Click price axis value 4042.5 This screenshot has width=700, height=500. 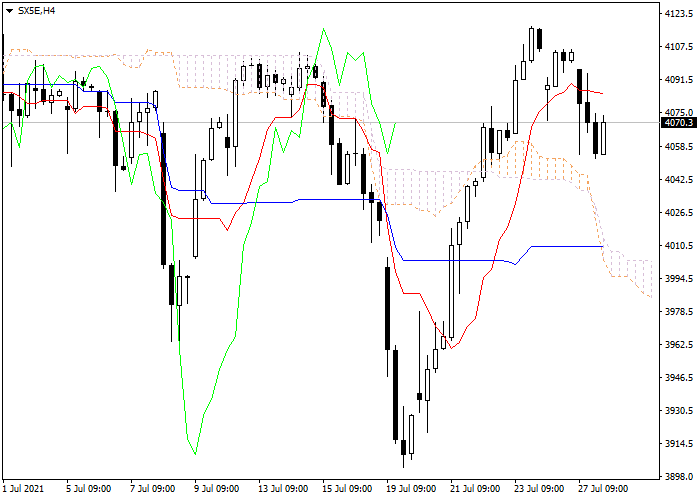coord(679,179)
